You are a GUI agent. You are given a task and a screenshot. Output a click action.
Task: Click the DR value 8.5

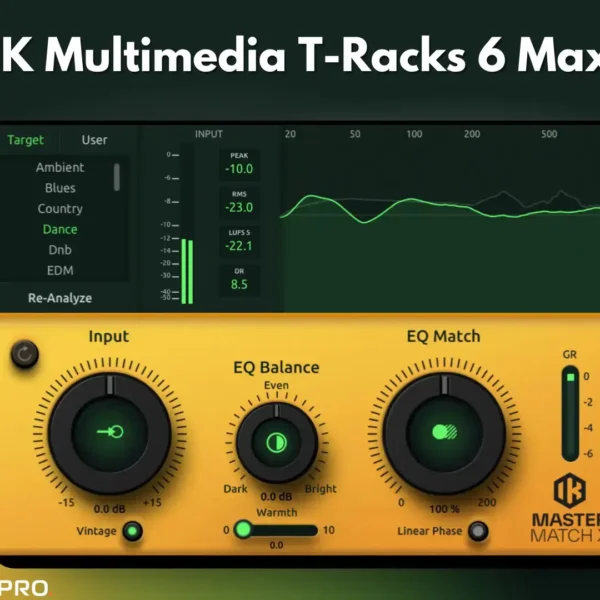(239, 285)
